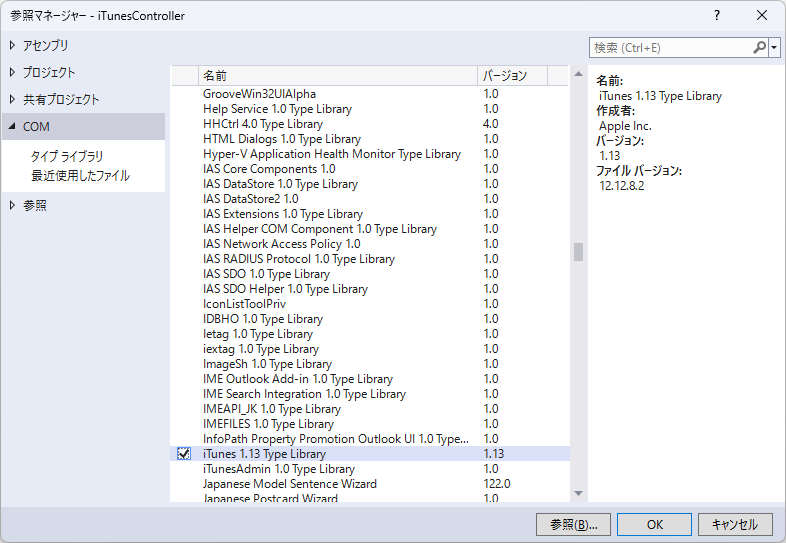The image size is (786, 543).
Task: Click the list scrollbar down arrow
Action: [x=578, y=492]
